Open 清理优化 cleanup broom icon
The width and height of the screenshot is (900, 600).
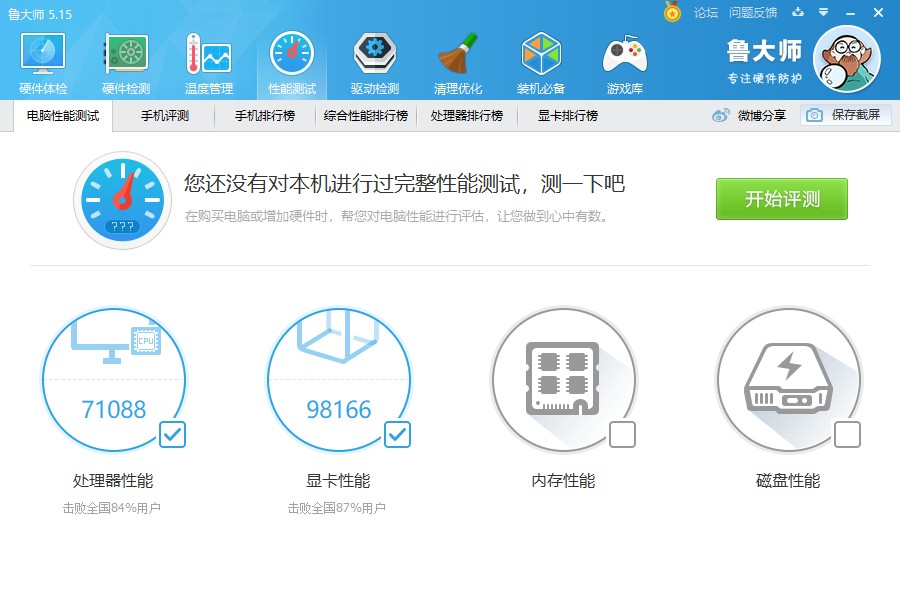[458, 63]
